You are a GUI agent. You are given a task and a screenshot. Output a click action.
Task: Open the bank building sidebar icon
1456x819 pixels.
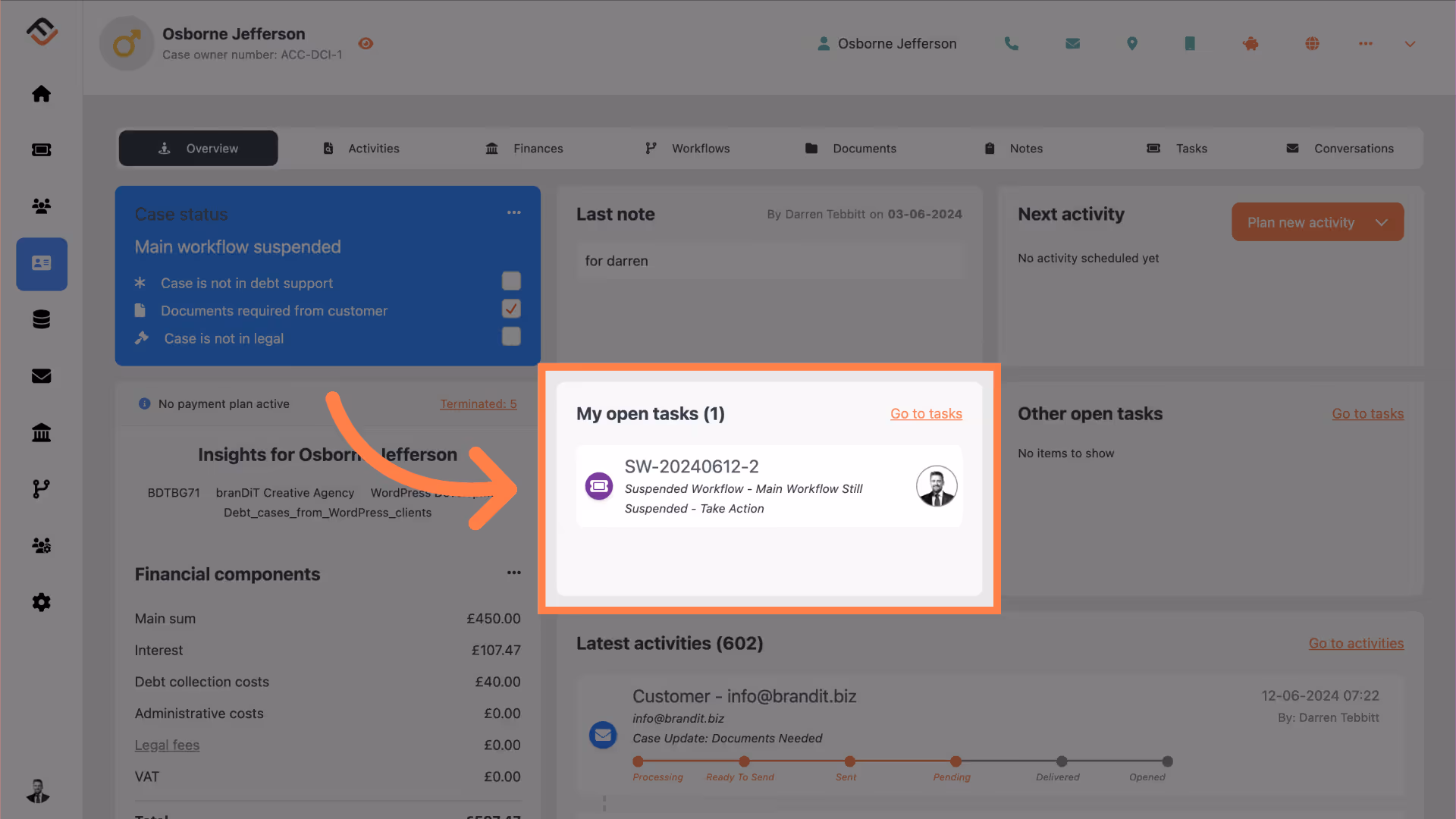tap(42, 432)
